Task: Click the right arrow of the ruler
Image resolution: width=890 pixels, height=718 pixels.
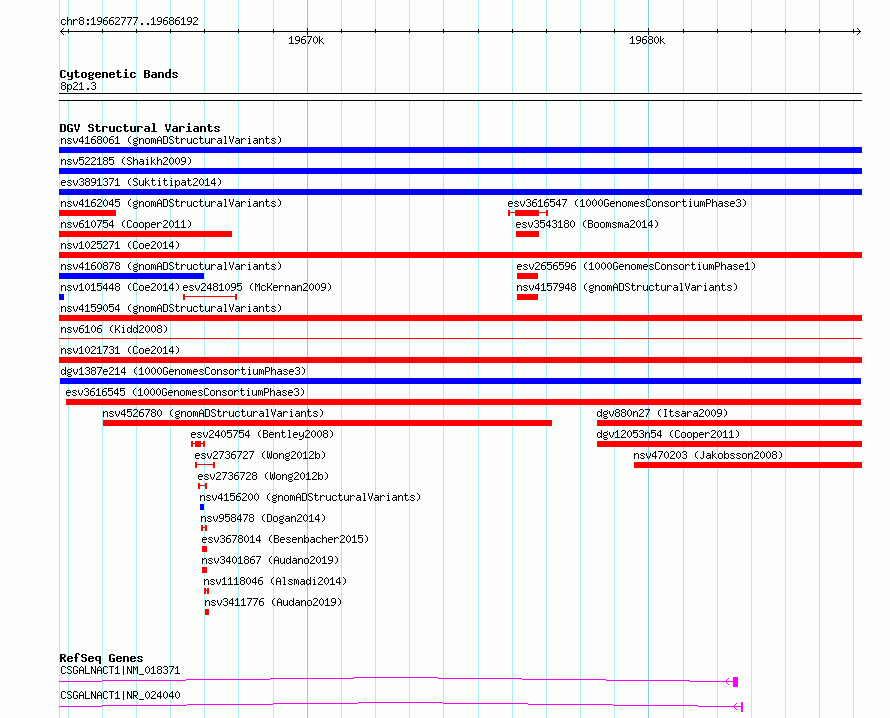Action: 858,32
